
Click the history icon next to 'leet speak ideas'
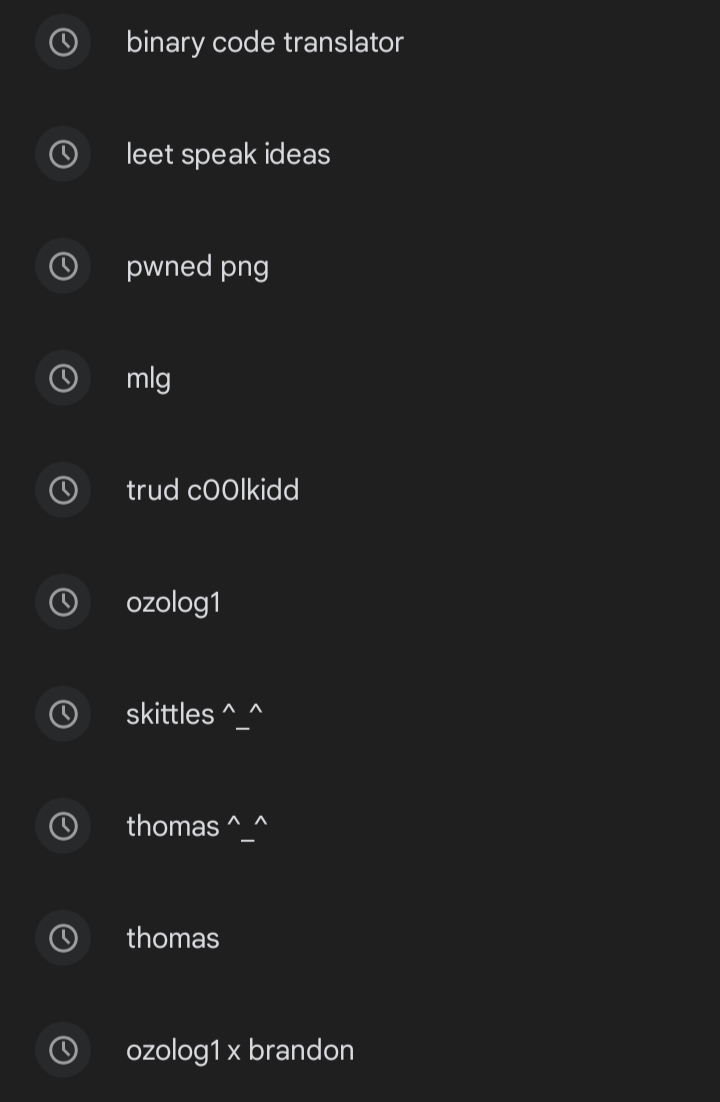pyautogui.click(x=63, y=154)
